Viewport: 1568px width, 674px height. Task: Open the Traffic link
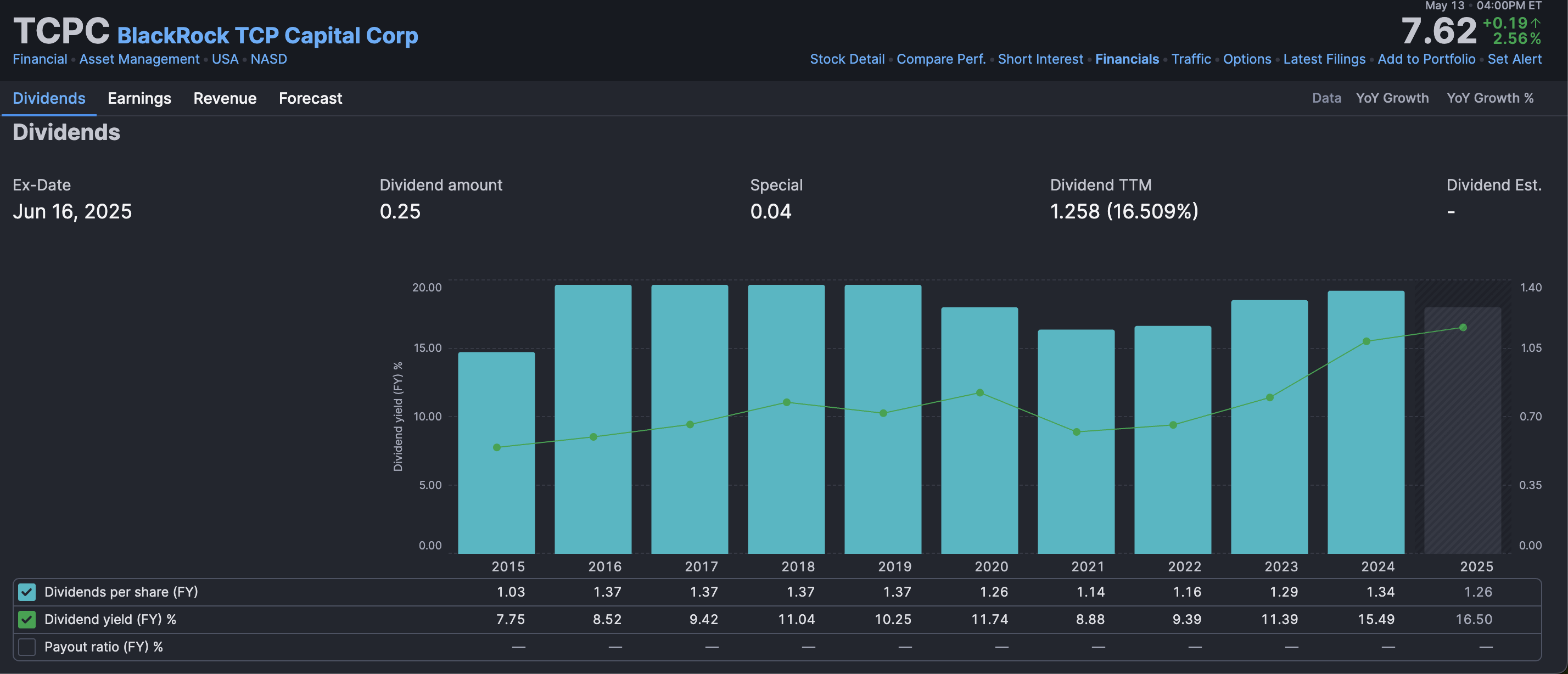click(1191, 59)
